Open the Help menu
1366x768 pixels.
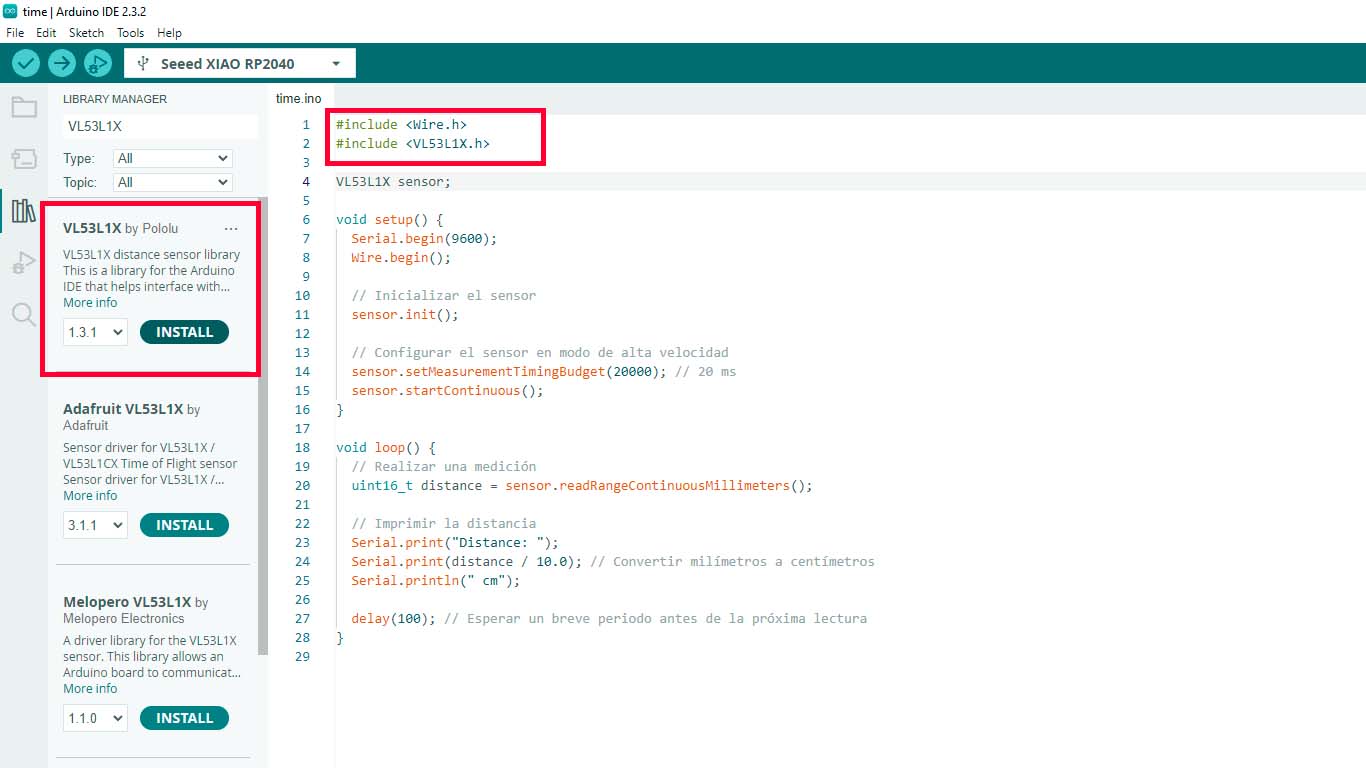click(169, 33)
